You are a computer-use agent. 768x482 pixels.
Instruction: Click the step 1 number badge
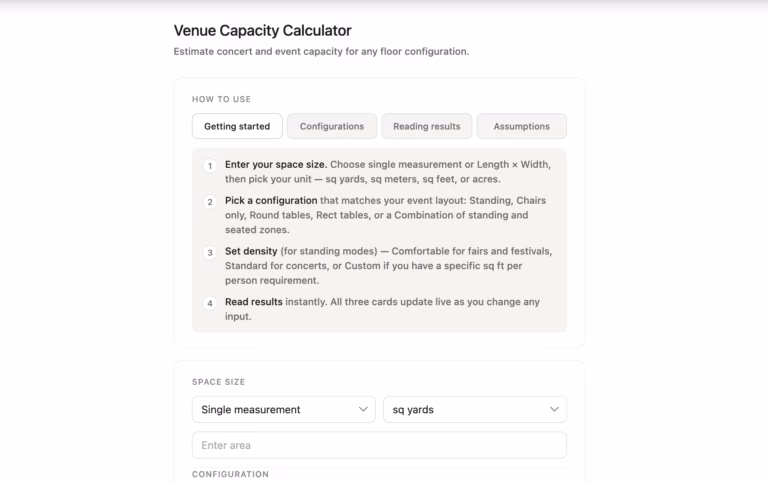click(x=210, y=165)
